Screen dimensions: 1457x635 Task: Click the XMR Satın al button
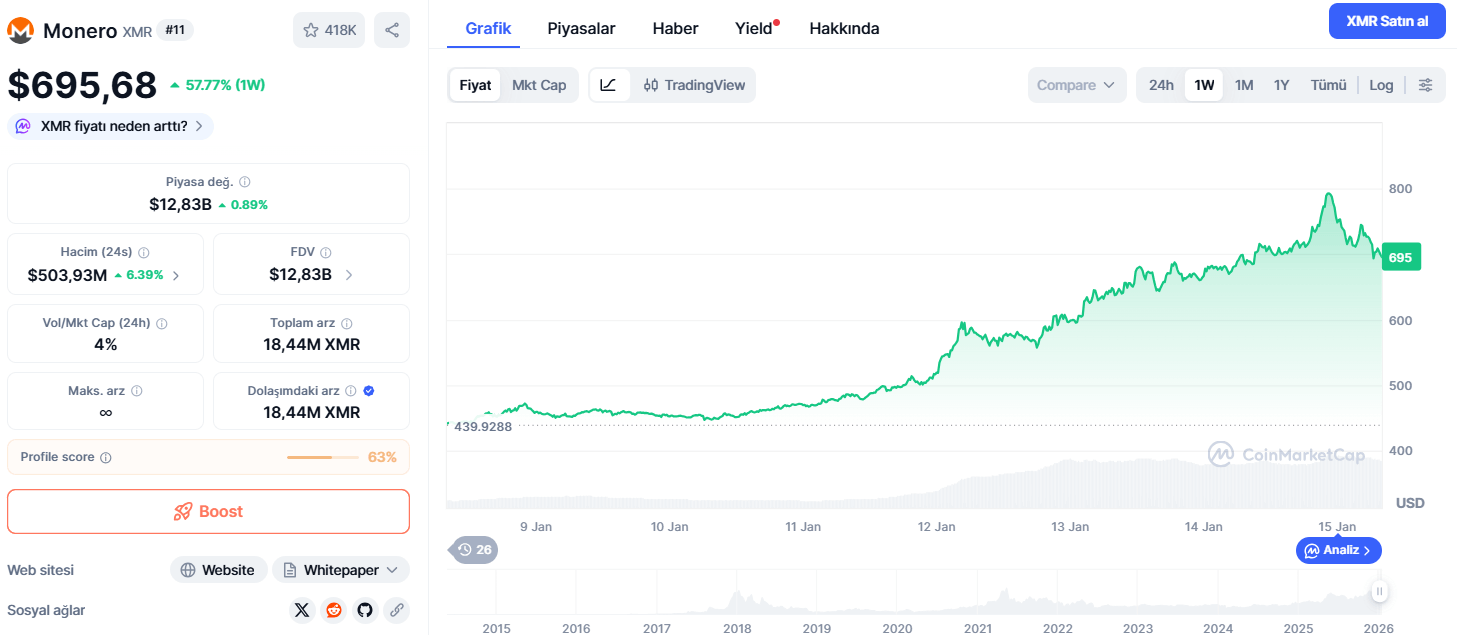1387,21
